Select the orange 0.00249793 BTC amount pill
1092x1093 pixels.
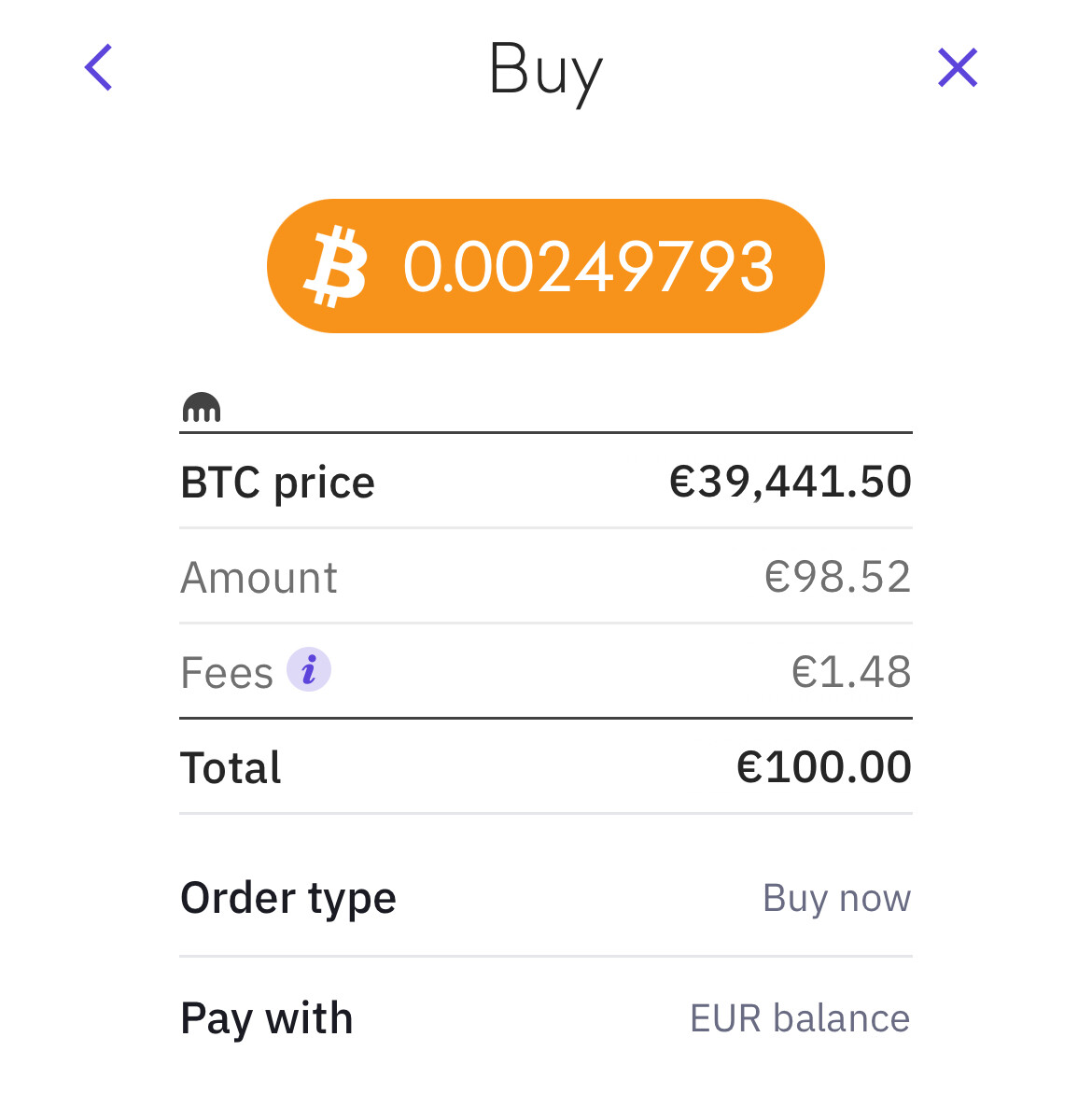pyautogui.click(x=546, y=266)
